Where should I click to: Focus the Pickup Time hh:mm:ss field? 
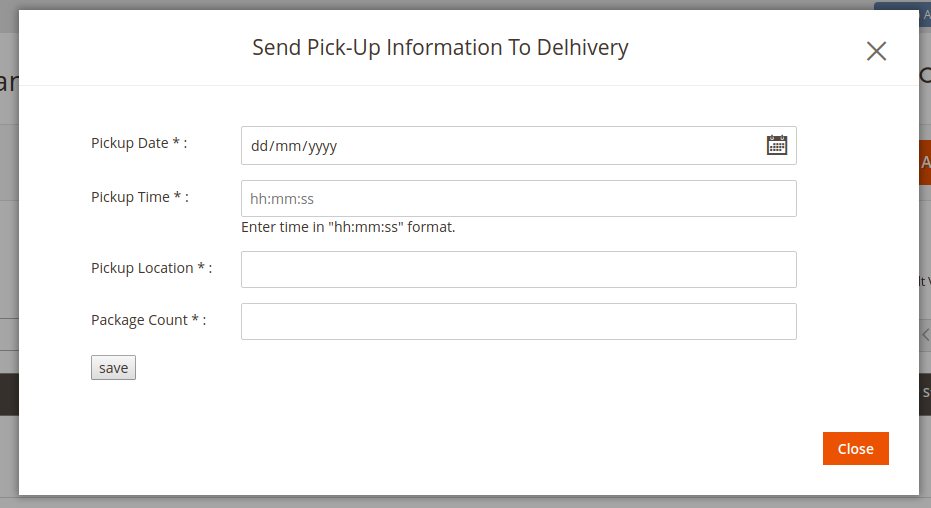(518, 199)
